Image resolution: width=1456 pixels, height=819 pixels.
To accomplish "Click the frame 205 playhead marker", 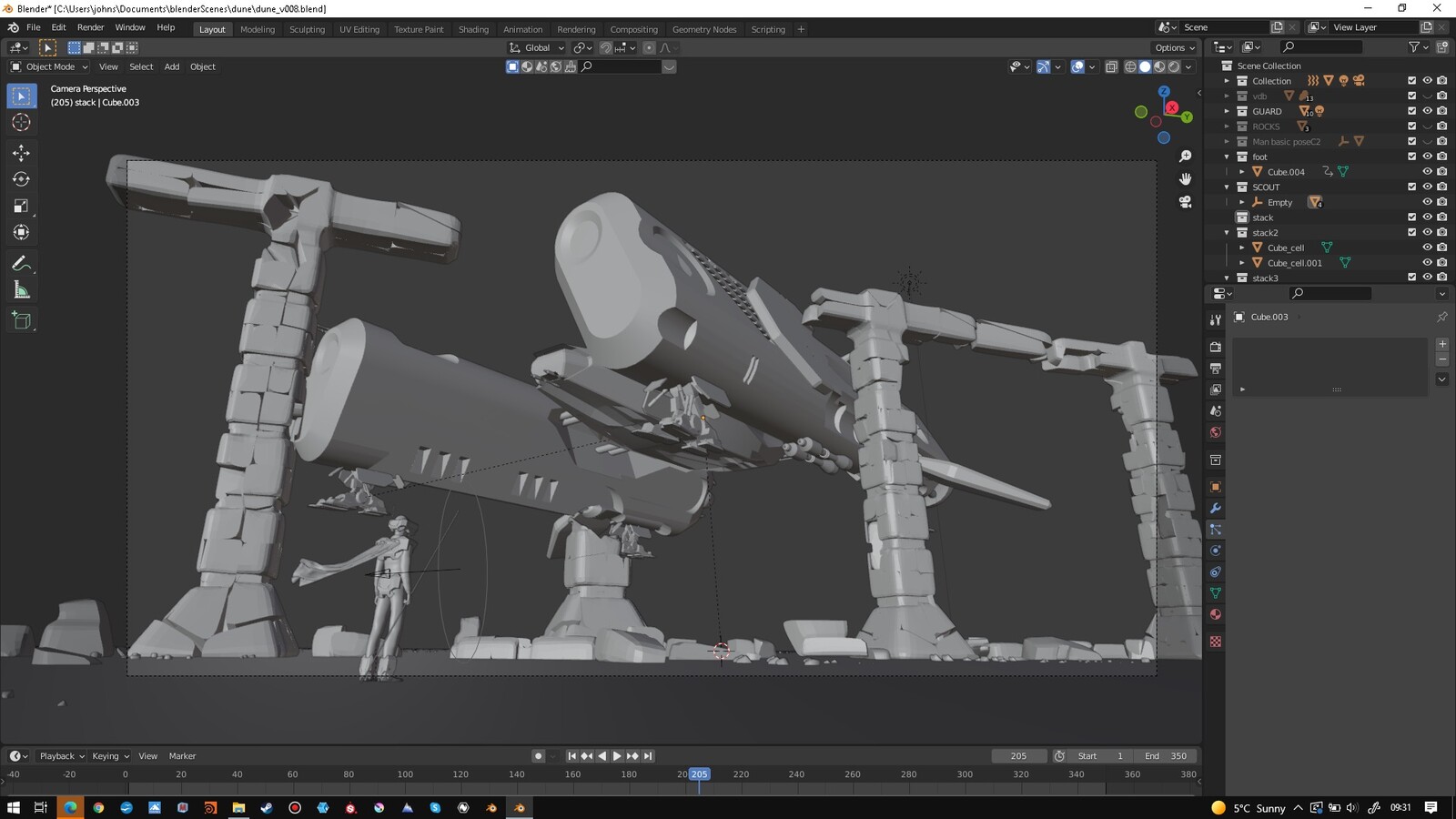I will [x=699, y=774].
